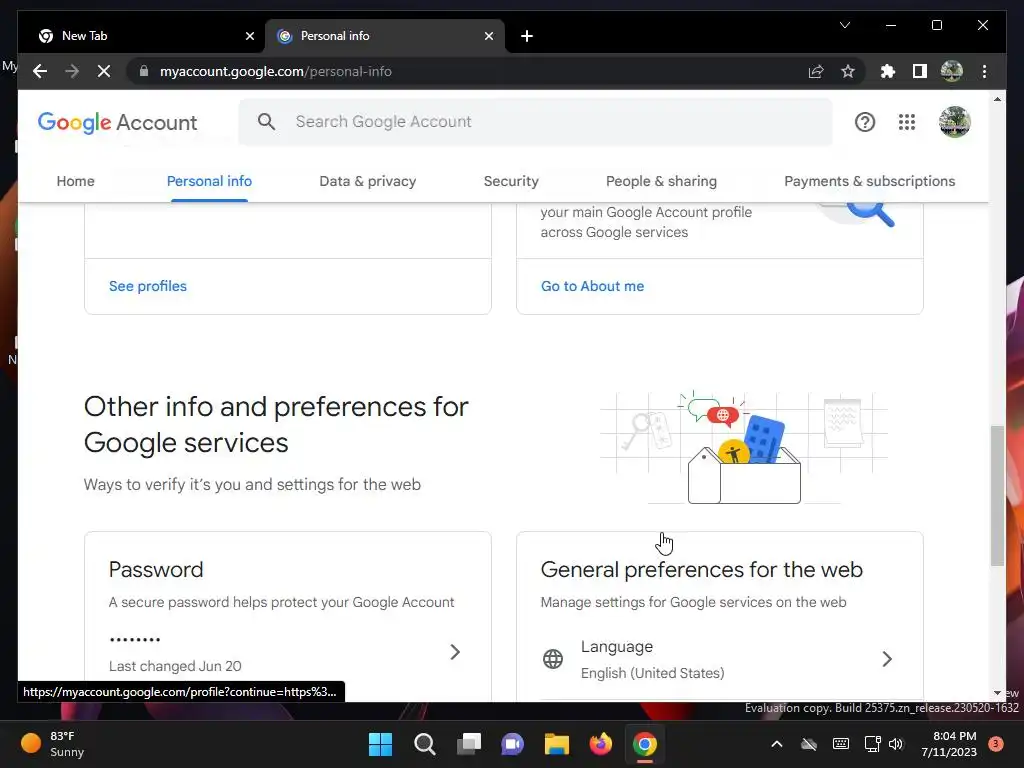Viewport: 1024px width, 768px height.
Task: Open the People & sharing tab
Action: [662, 181]
